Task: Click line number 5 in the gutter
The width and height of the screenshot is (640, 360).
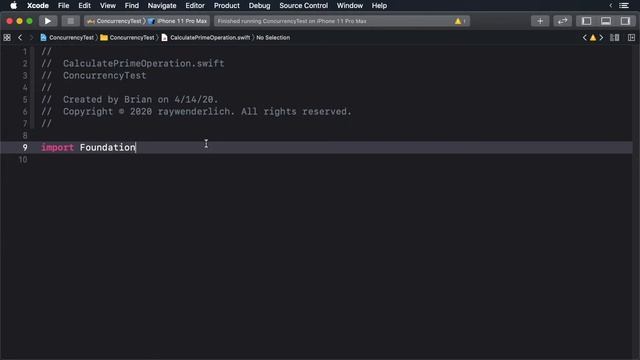Action: [x=25, y=100]
